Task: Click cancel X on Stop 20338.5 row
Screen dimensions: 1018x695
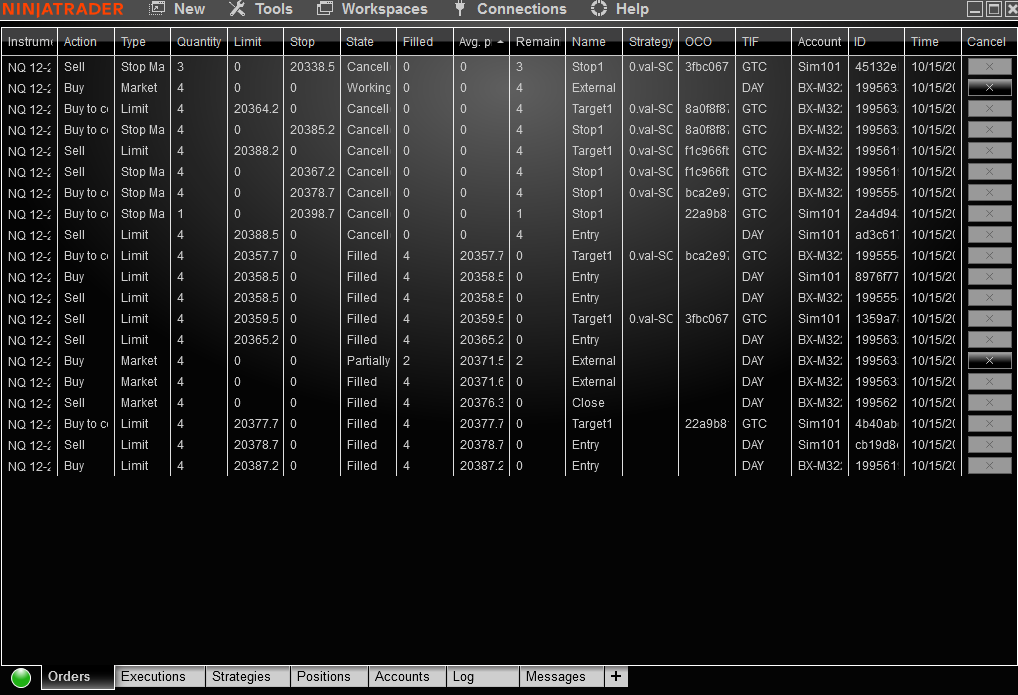Action: coord(989,67)
